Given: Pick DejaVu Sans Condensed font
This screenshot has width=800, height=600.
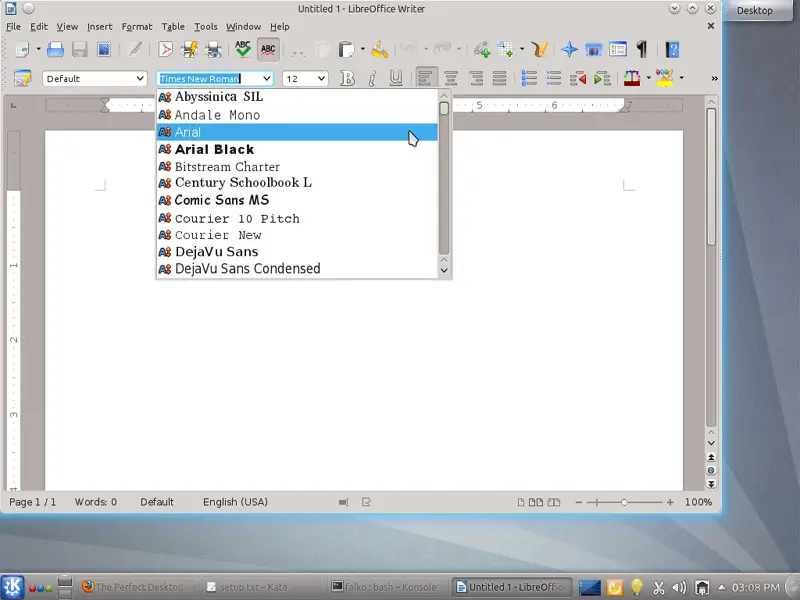Looking at the screenshot, I should (x=297, y=269).
